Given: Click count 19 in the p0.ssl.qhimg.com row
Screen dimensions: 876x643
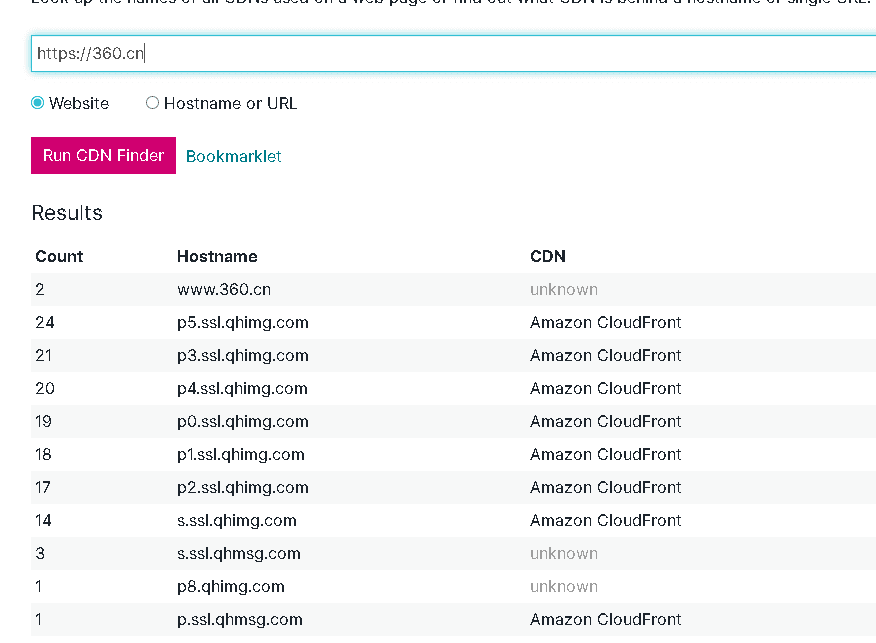Looking at the screenshot, I should (44, 421).
